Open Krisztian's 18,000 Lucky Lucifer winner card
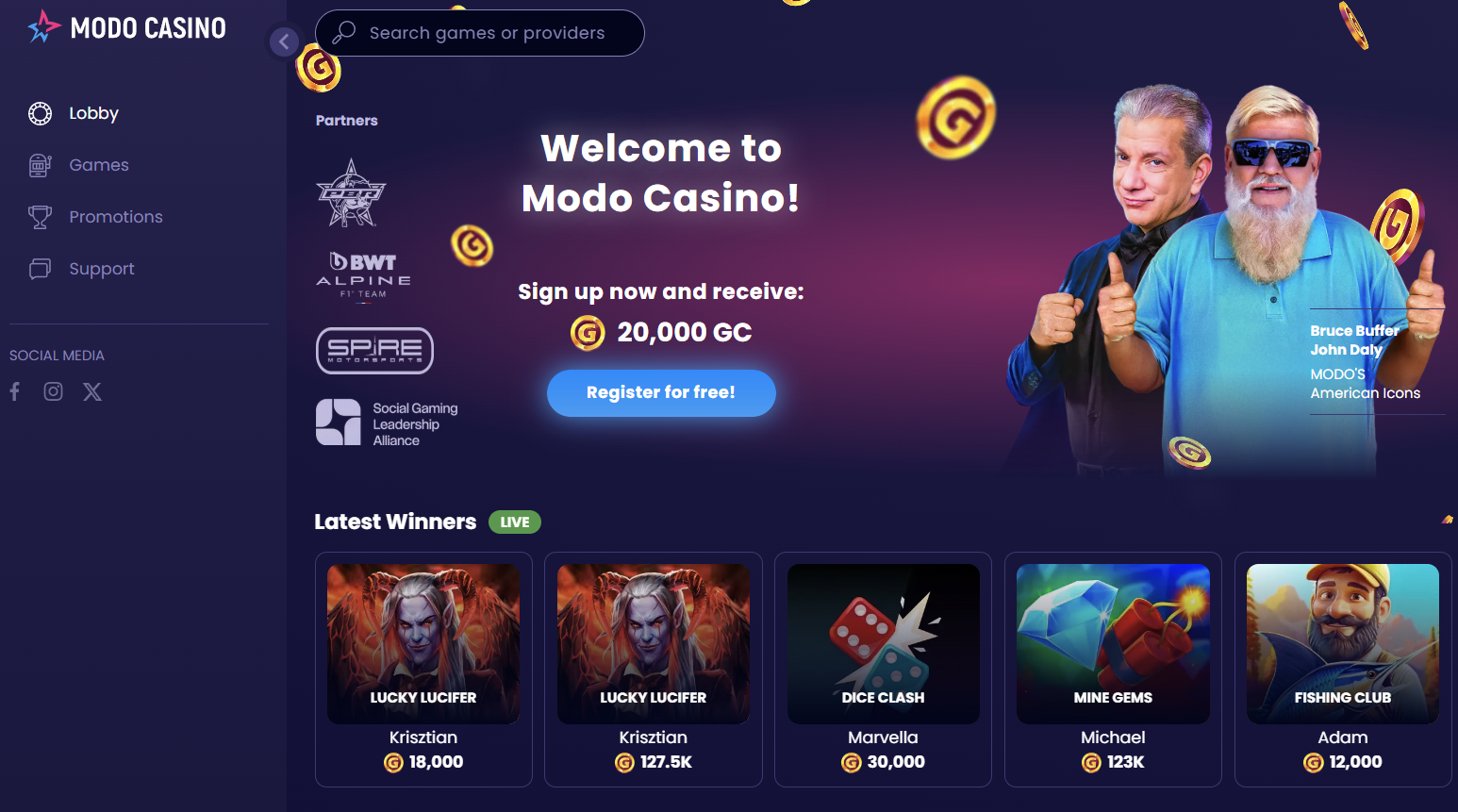The width and height of the screenshot is (1458, 812). 423,670
